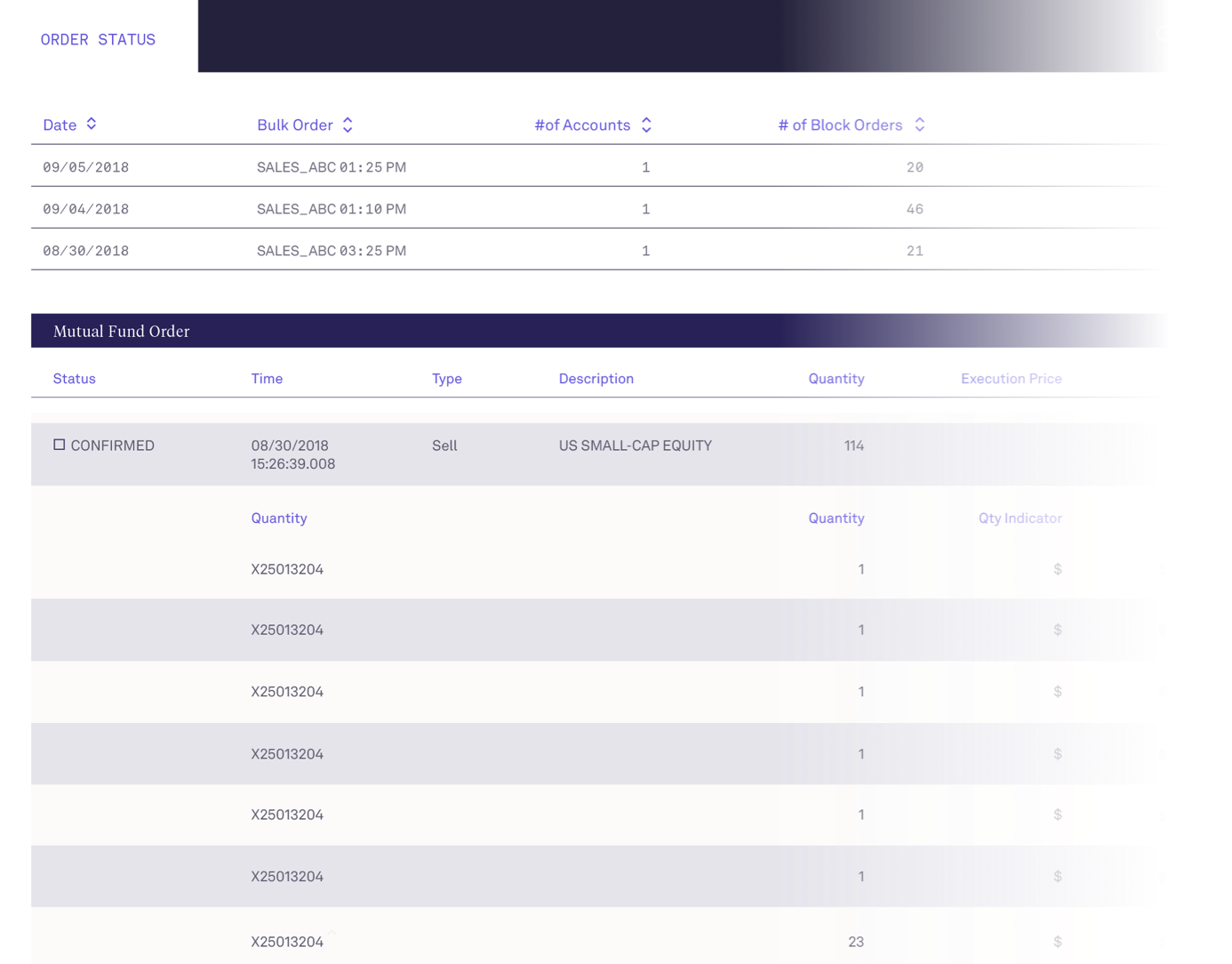Click the Qty Indicator column header
This screenshot has height=964, width=1232.
point(1020,518)
